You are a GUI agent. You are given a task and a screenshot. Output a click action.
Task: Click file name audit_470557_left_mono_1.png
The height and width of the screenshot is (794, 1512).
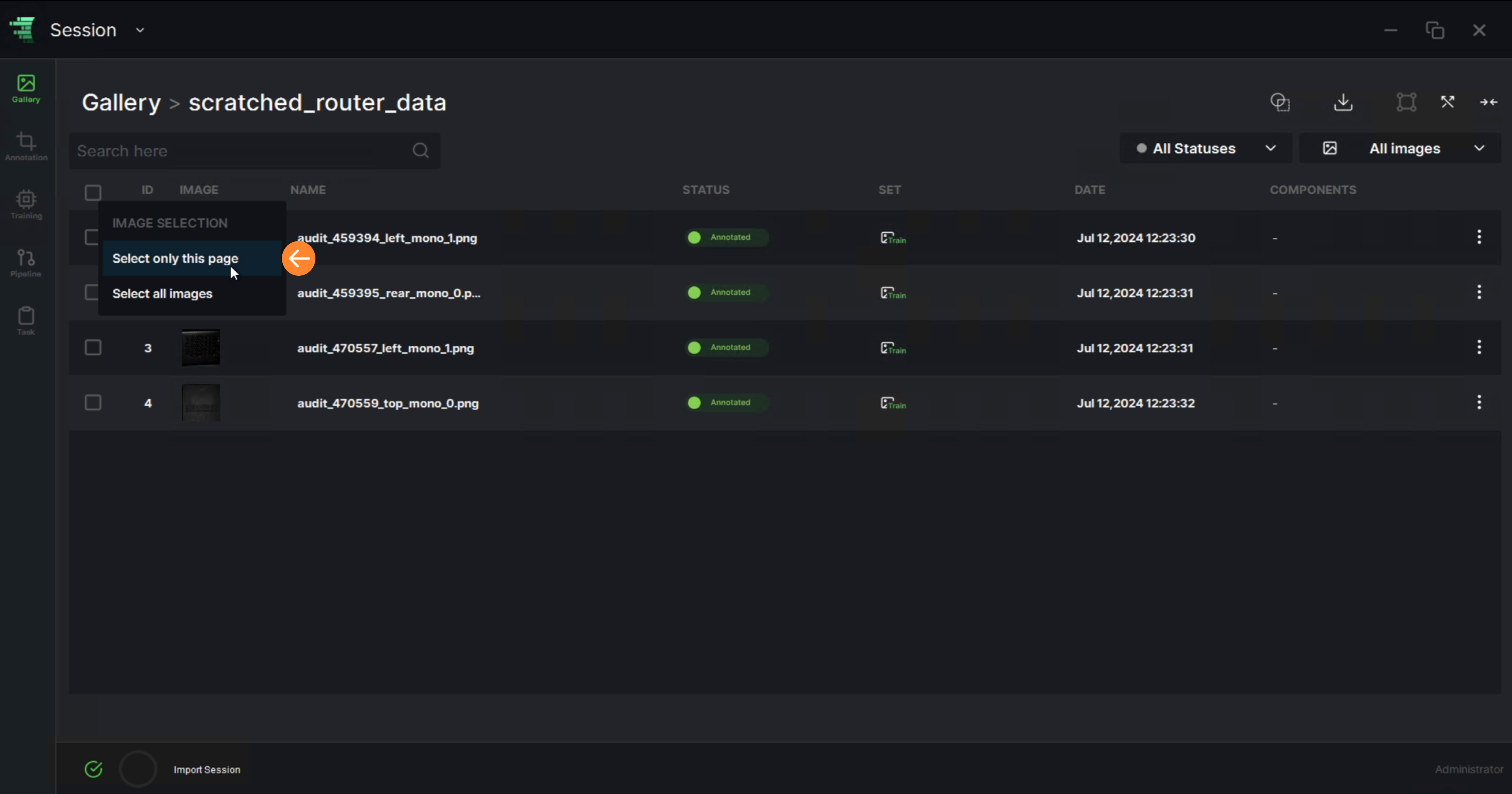[385, 348]
